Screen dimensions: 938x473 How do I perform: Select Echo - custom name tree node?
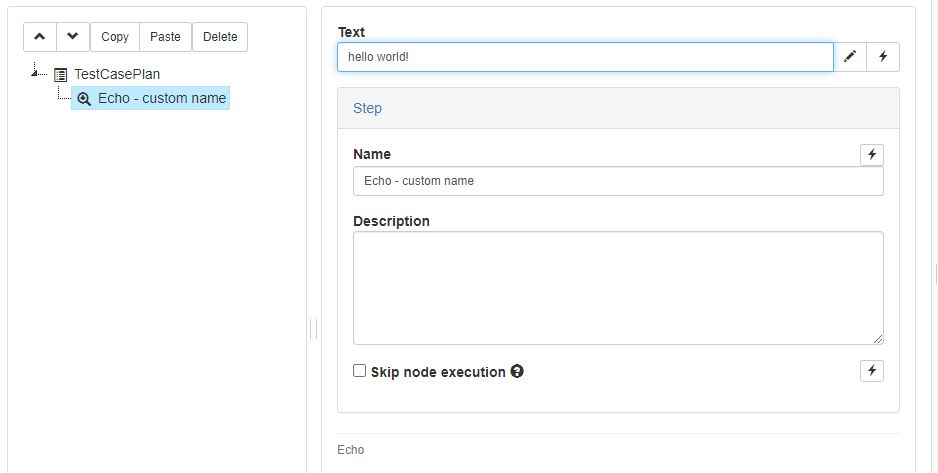tap(162, 98)
